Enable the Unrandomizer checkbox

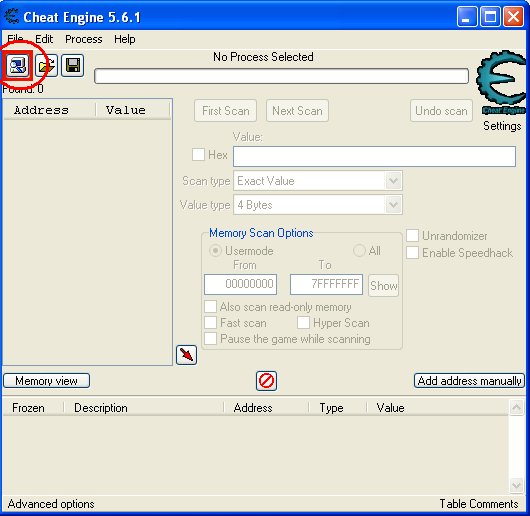tap(412, 236)
